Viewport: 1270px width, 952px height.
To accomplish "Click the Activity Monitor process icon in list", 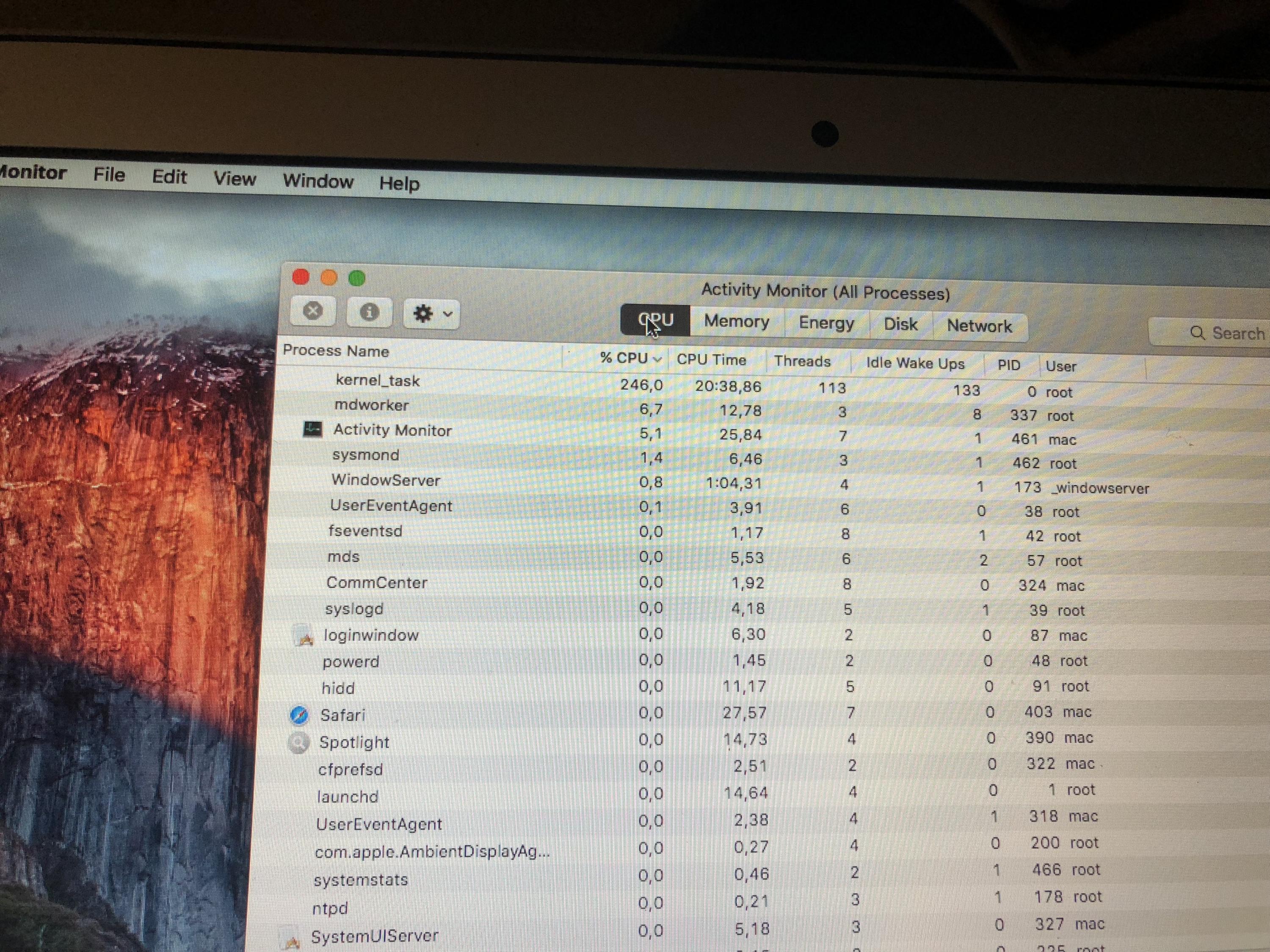I will tap(312, 429).
